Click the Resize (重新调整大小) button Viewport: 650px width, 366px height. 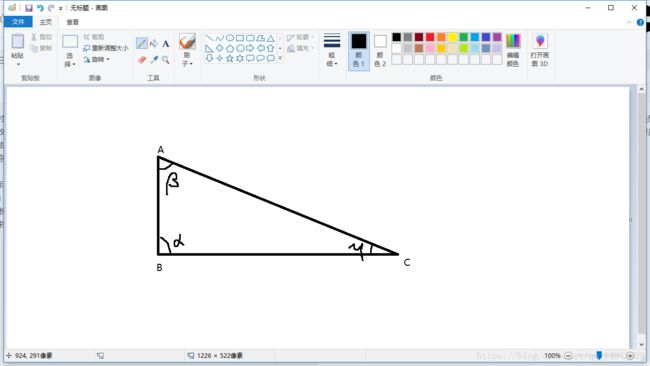tap(105, 48)
